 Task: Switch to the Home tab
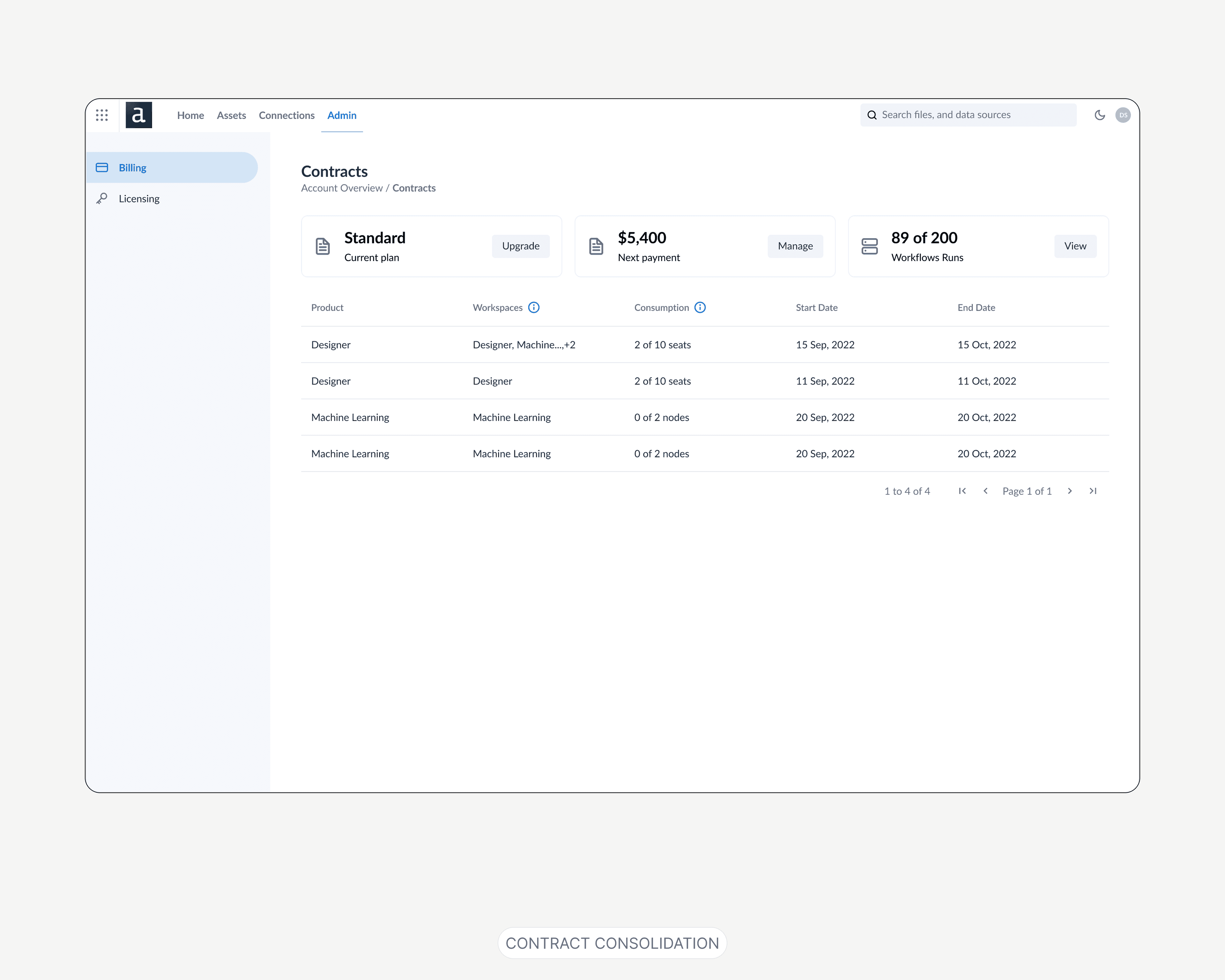pyautogui.click(x=190, y=115)
